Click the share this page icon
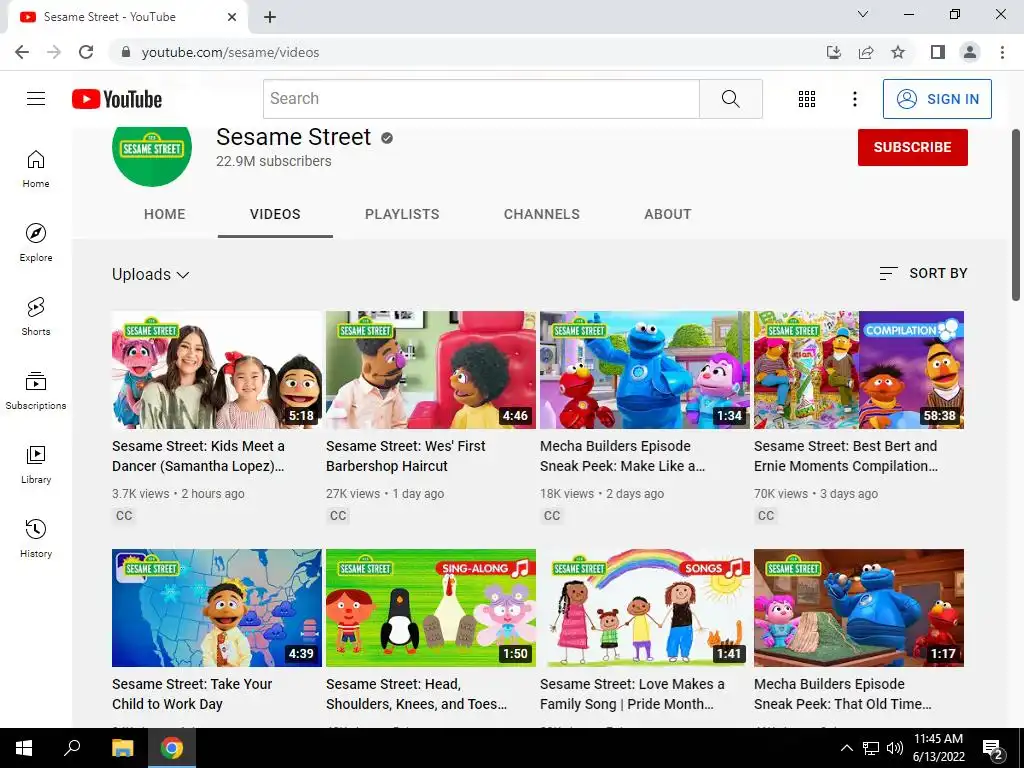 [866, 52]
